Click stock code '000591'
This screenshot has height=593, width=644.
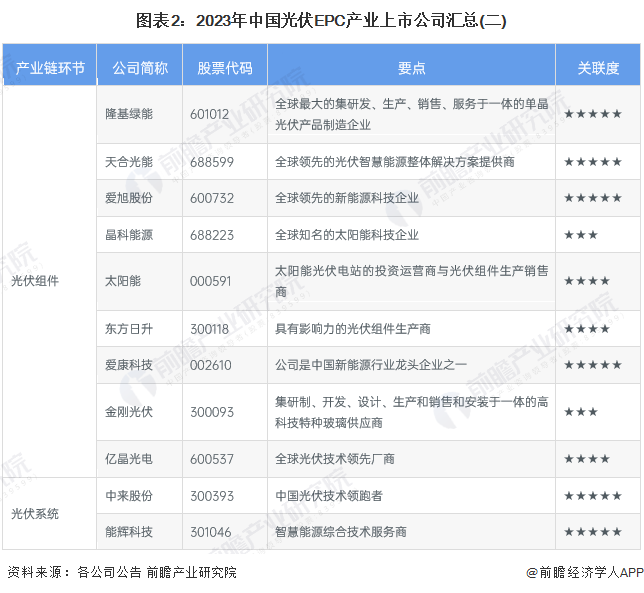211,281
